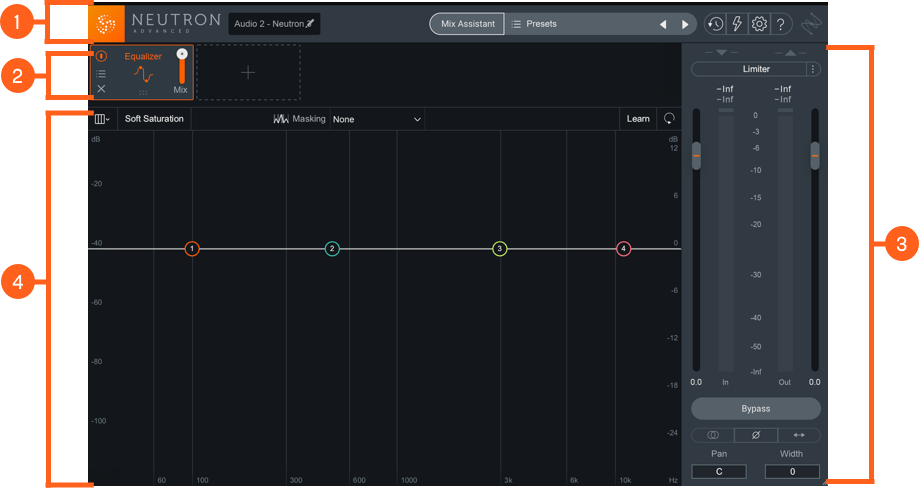Screen dimensions: 919x488
Task: Open the undo History clock icon
Action: pos(715,24)
